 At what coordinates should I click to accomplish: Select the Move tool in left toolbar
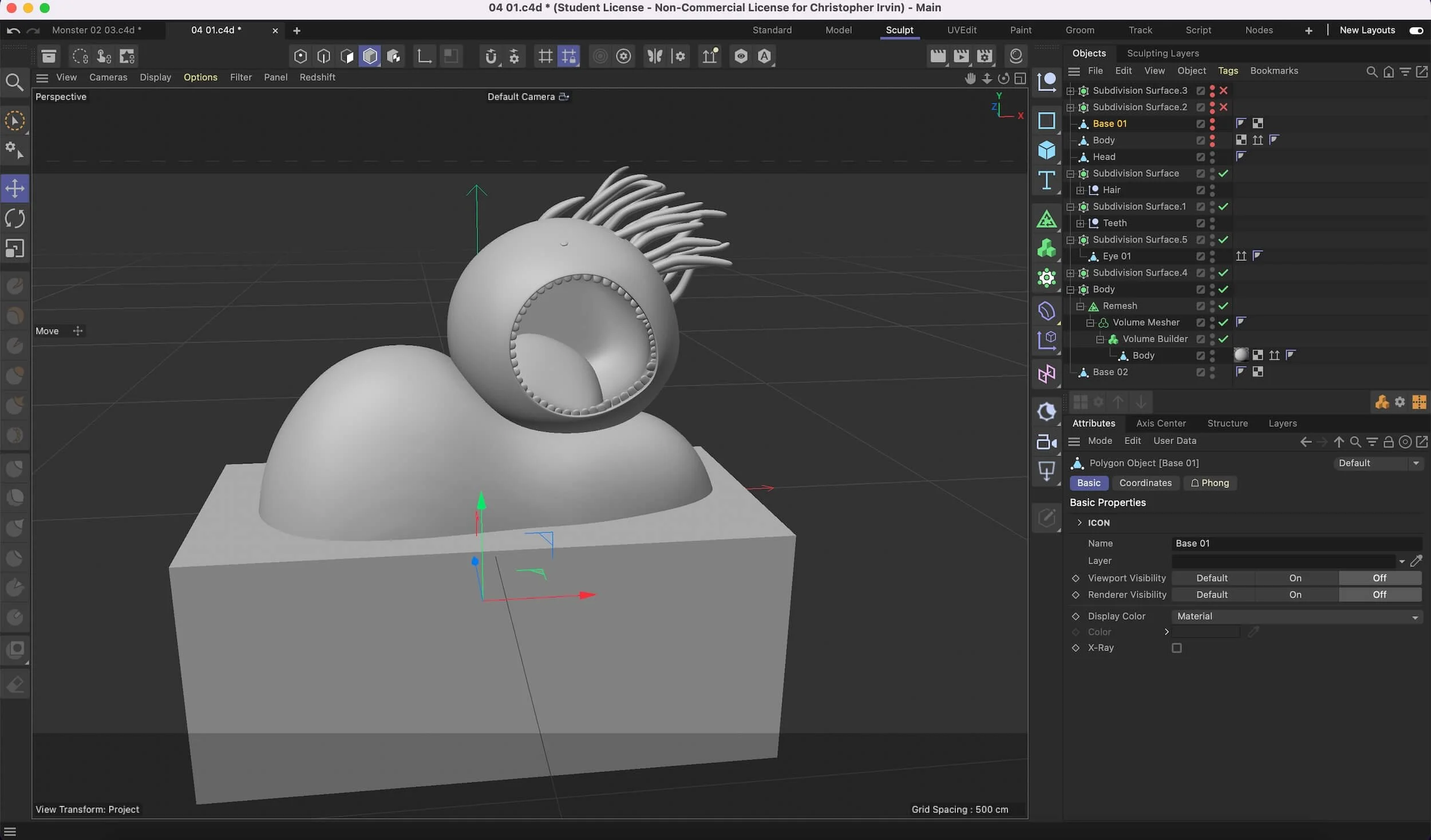point(15,188)
